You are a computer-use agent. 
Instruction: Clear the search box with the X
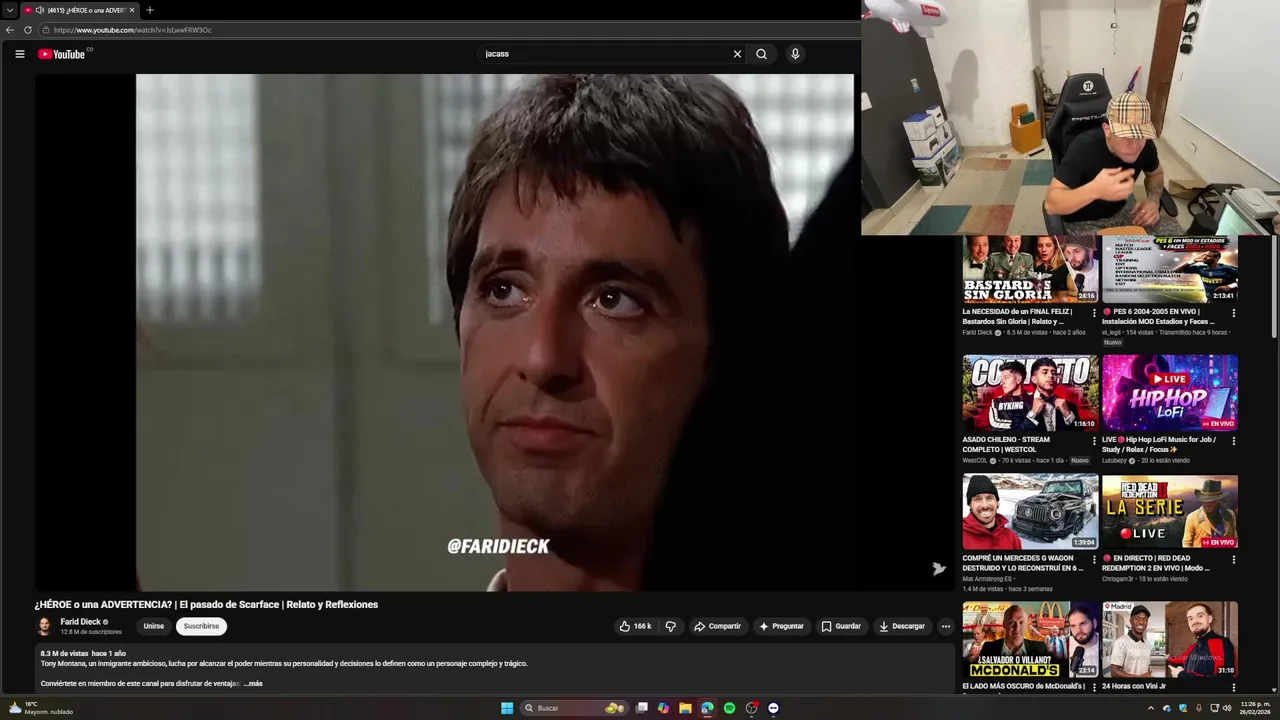pos(737,54)
